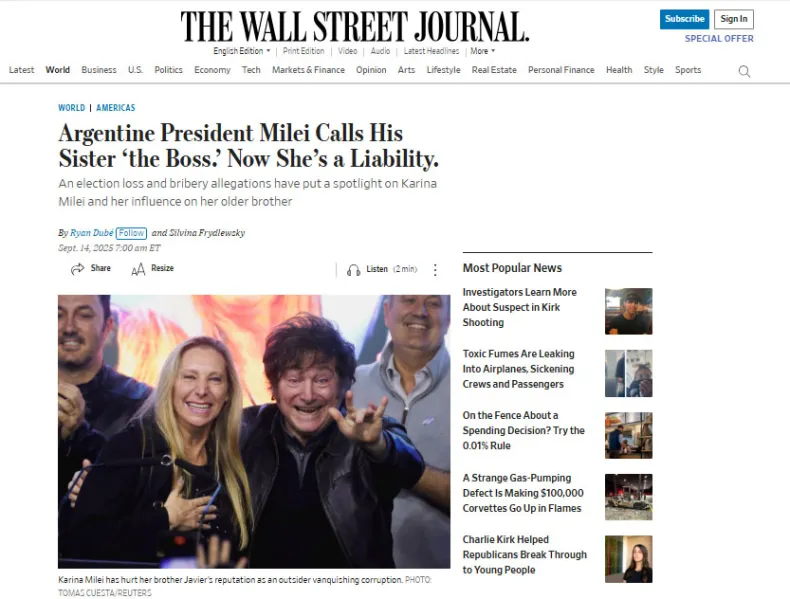Screen dimensions: 790x599
Task: Expand the English Edition dropdown
Action: (x=242, y=51)
